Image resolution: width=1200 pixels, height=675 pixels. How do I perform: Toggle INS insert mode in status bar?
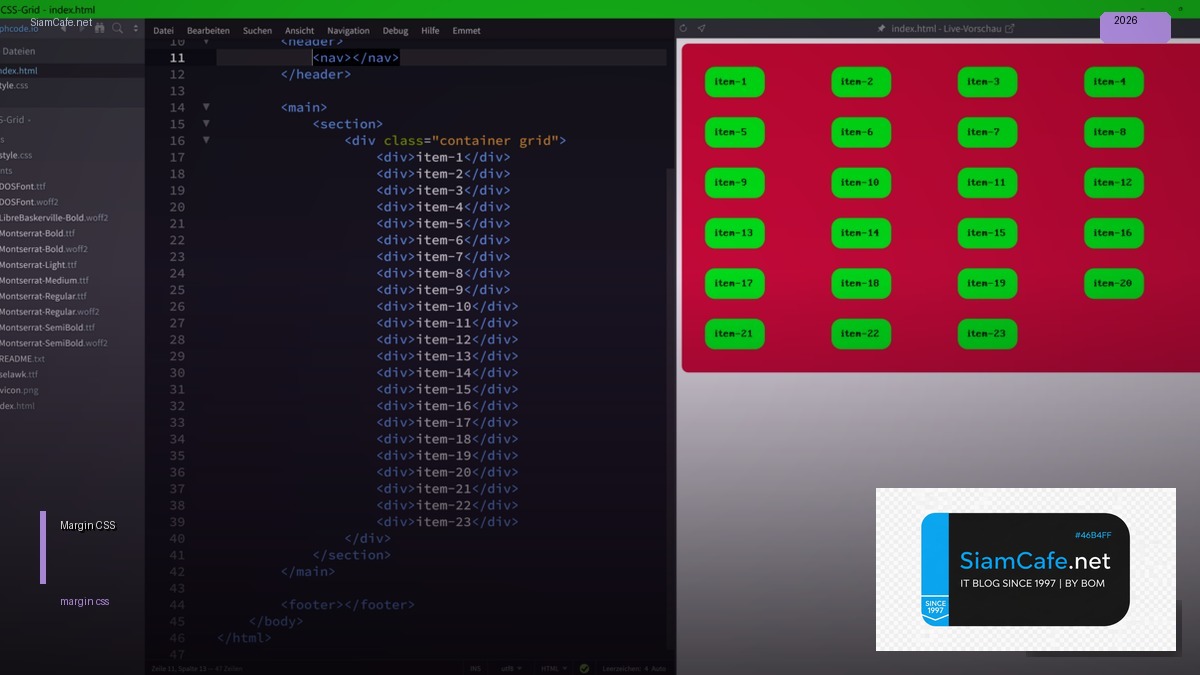[x=474, y=668]
